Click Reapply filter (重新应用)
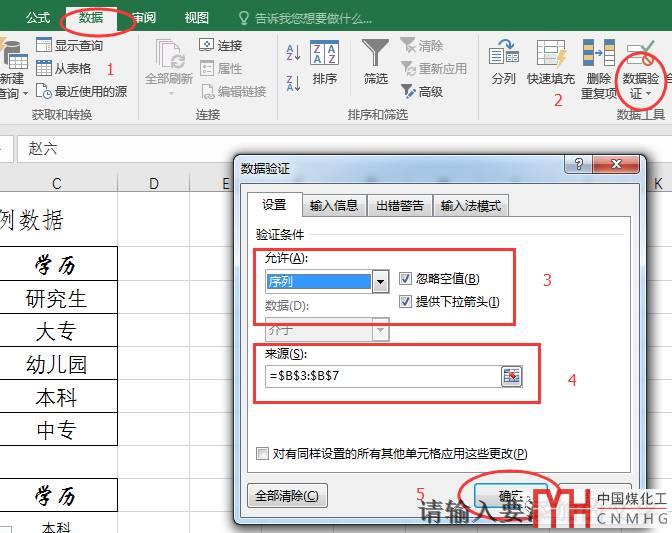Image resolution: width=672 pixels, height=533 pixels. click(434, 69)
